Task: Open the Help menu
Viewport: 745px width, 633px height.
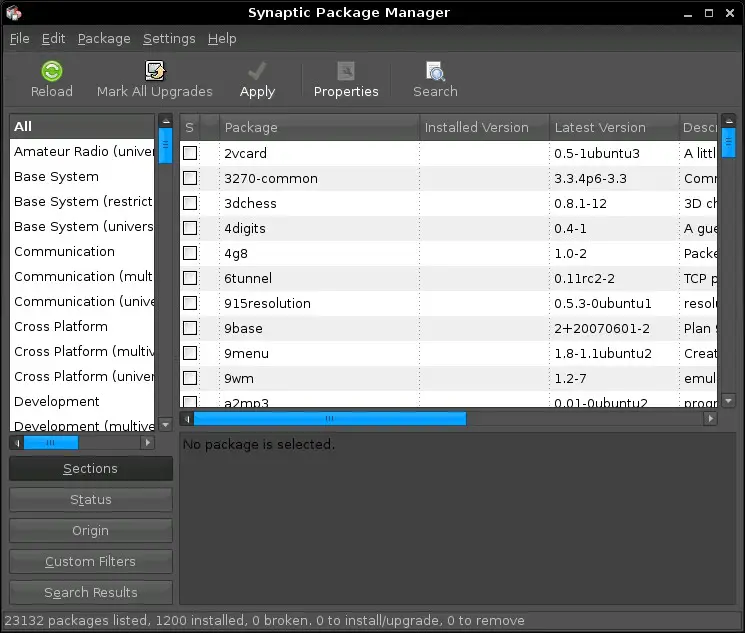Action: click(222, 38)
